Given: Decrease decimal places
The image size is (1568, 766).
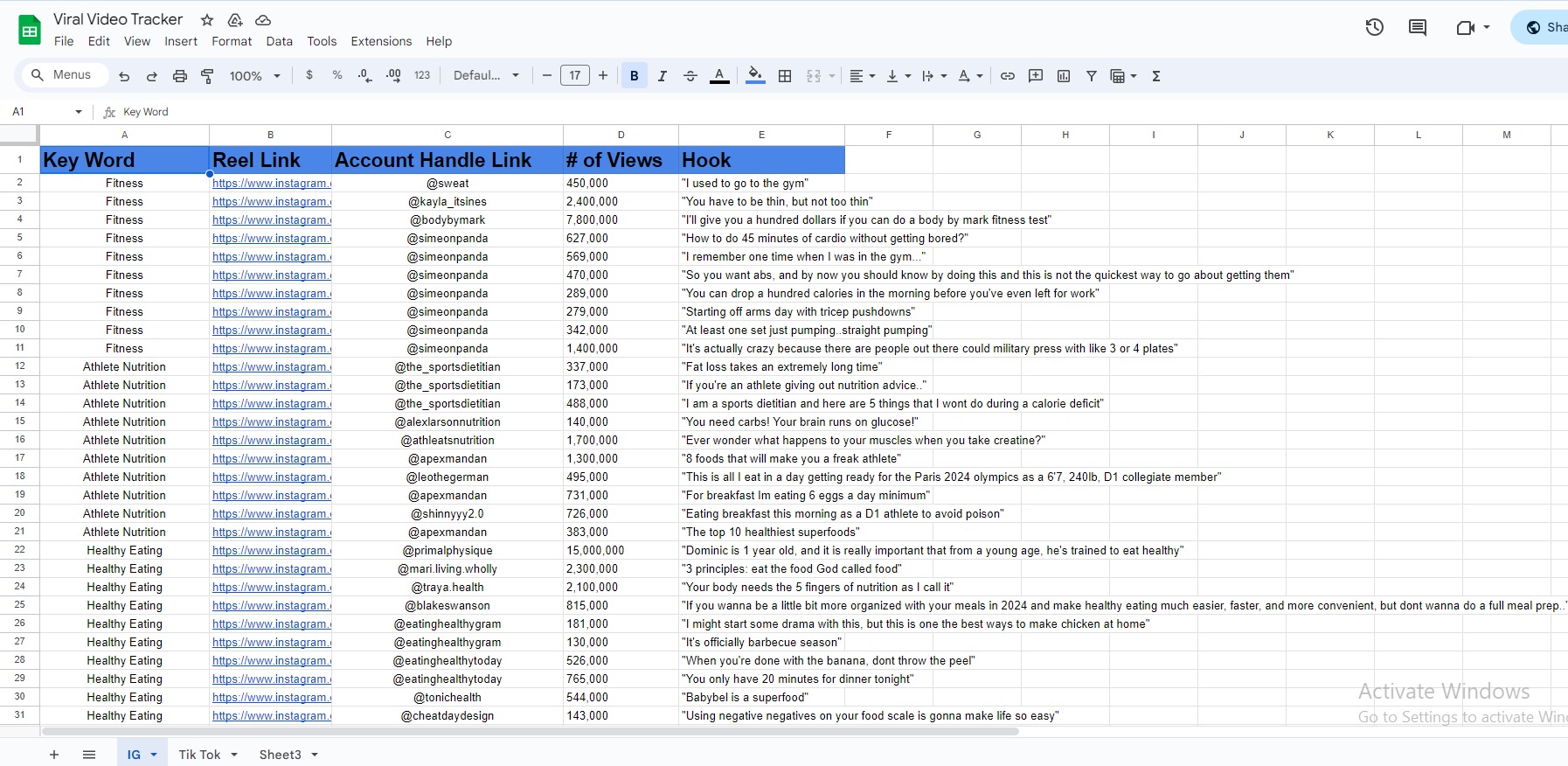Looking at the screenshot, I should (365, 76).
